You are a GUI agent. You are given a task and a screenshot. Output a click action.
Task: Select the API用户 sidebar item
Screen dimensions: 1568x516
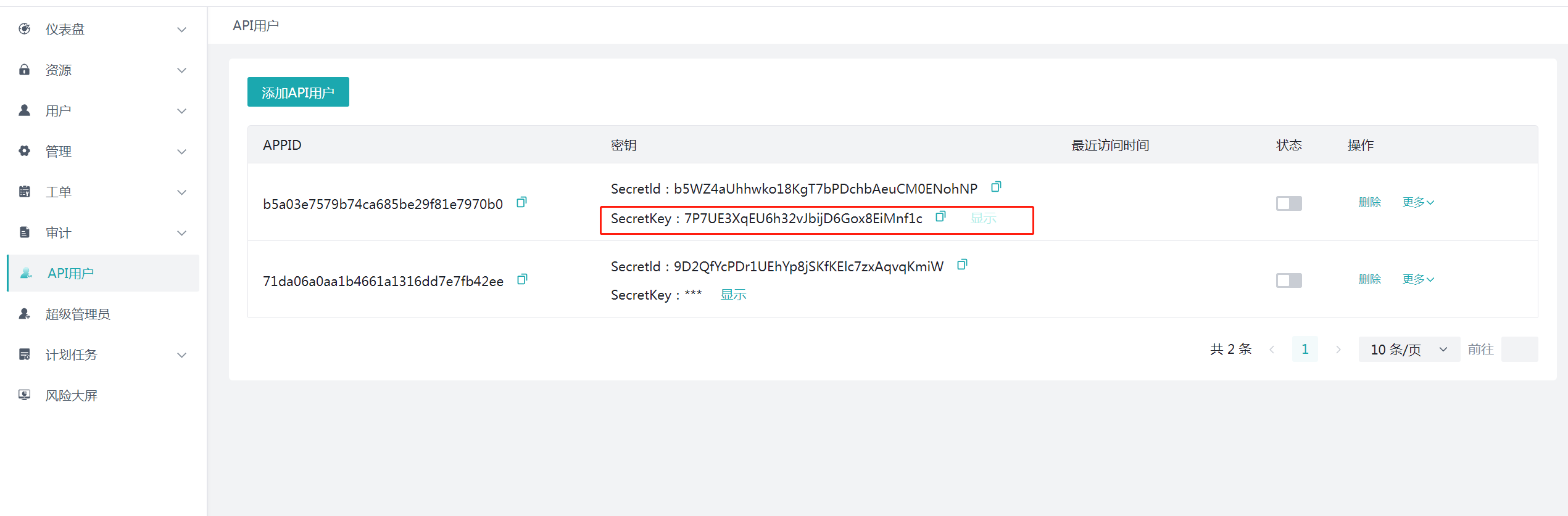point(102,273)
